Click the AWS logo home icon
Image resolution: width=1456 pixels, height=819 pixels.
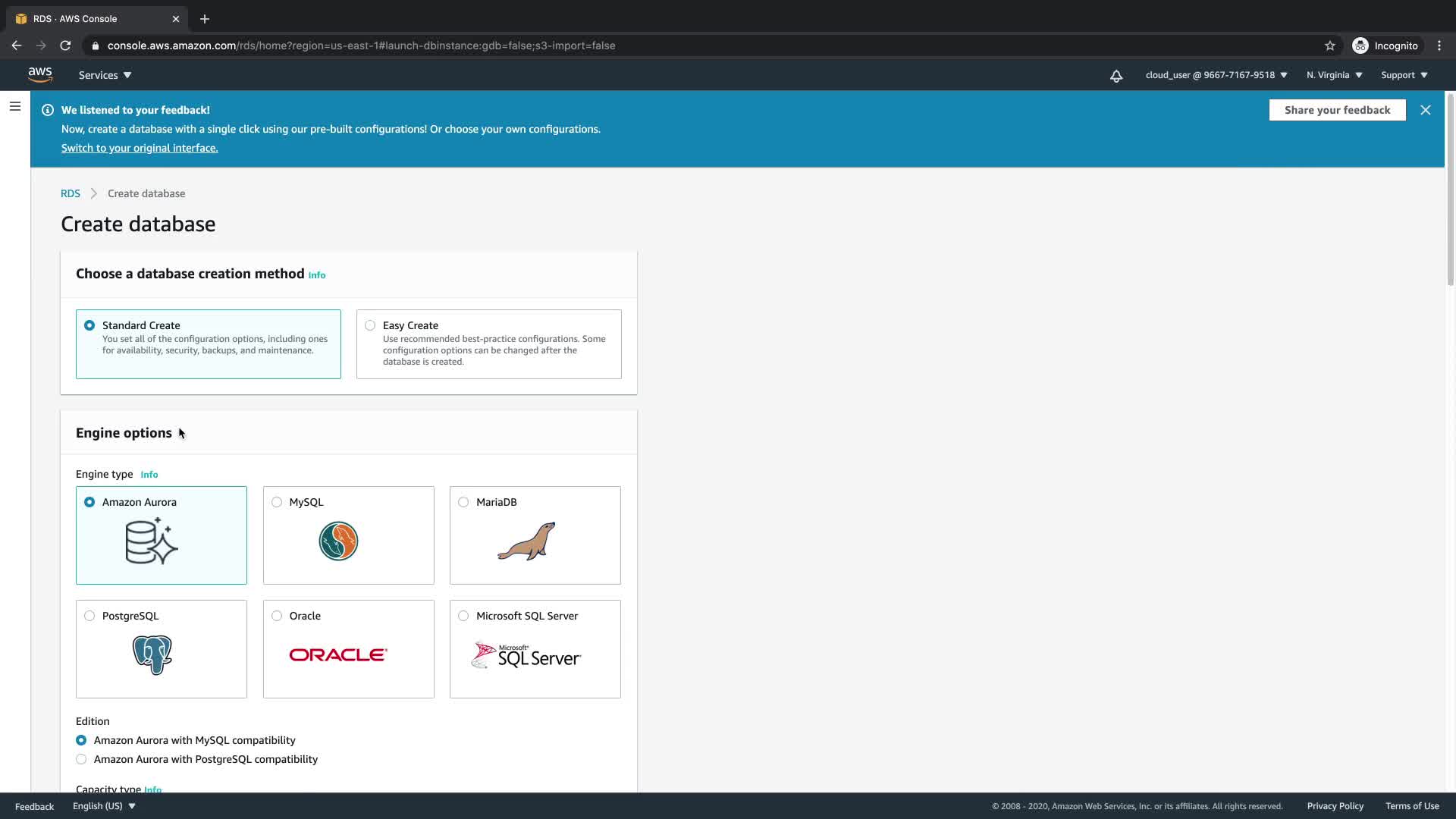pyautogui.click(x=40, y=74)
